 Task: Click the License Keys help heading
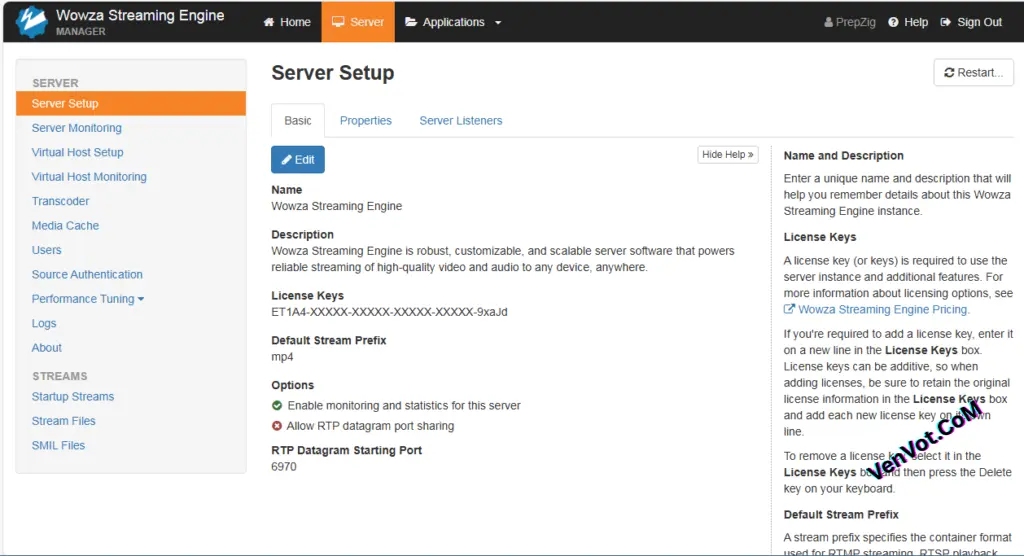(x=820, y=237)
